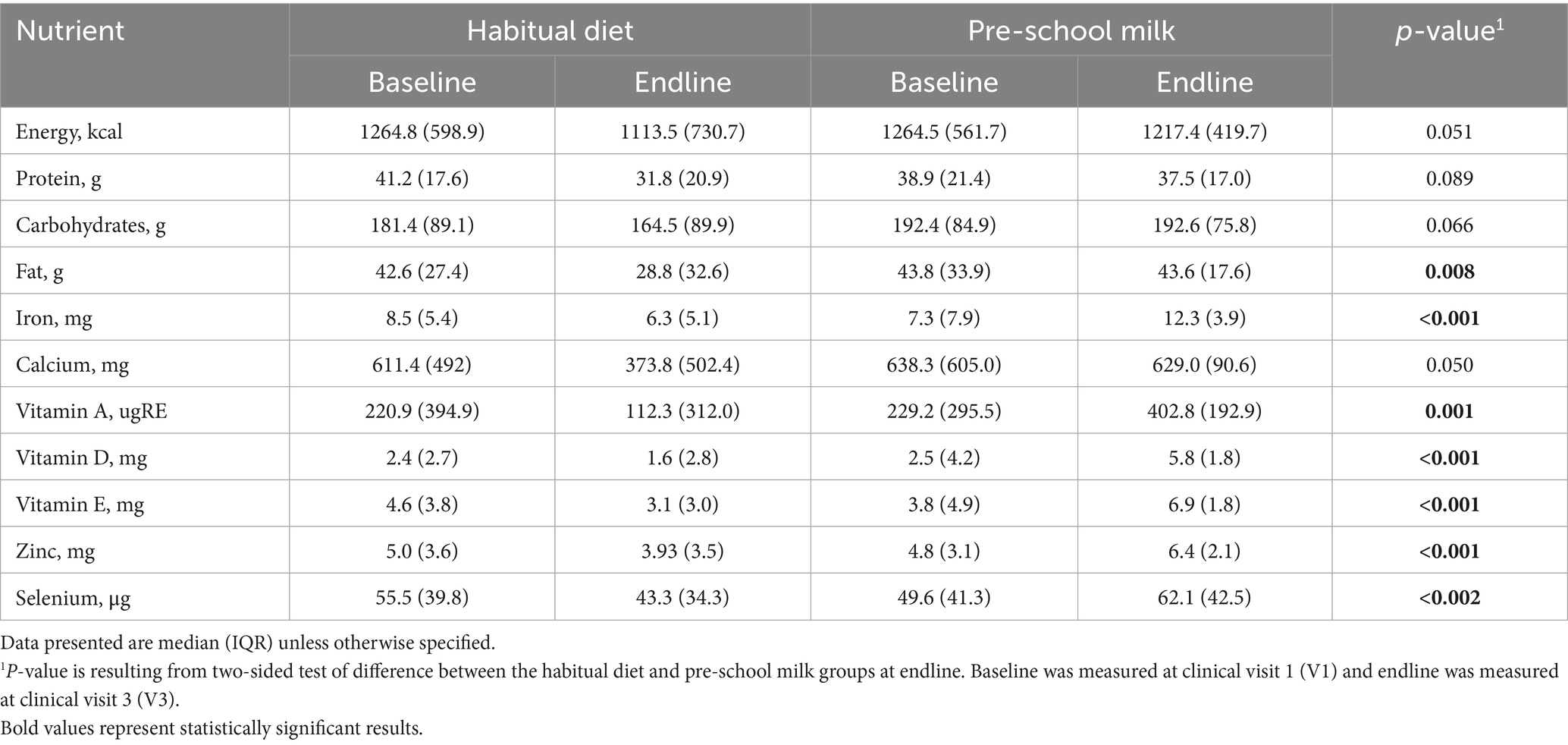This screenshot has height=745, width=1568.
Task: Click the footnote about median (IQR)
Action: [248, 643]
